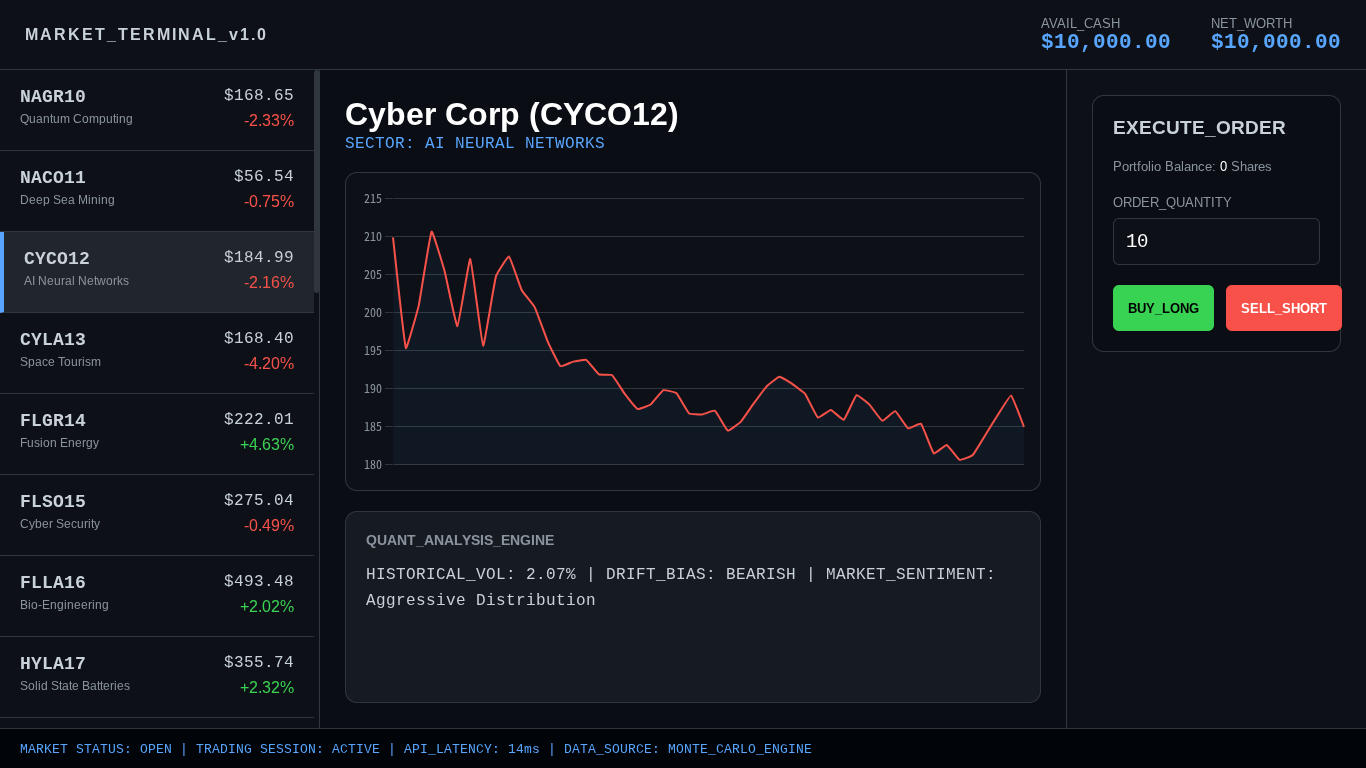View FLLA16 Bio-Engineering stock
This screenshot has width=1366, height=768.
tap(156, 594)
